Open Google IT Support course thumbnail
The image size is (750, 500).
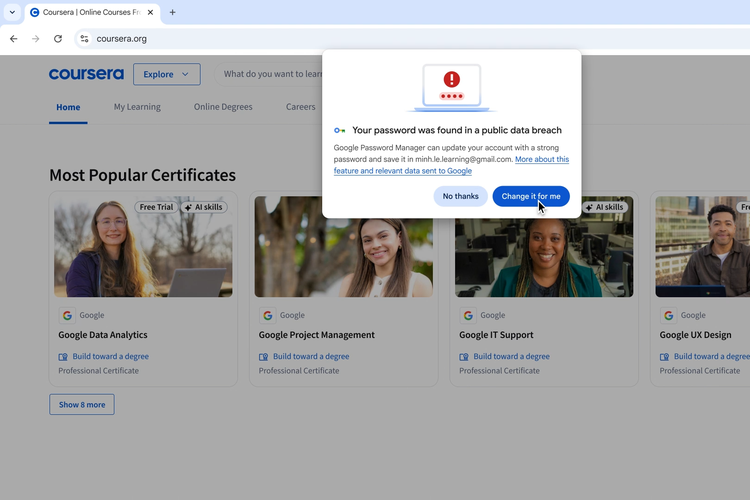point(544,257)
